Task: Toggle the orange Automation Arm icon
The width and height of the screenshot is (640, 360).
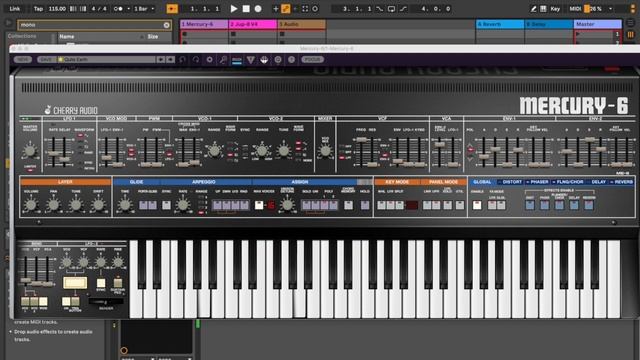Action: click(x=286, y=9)
